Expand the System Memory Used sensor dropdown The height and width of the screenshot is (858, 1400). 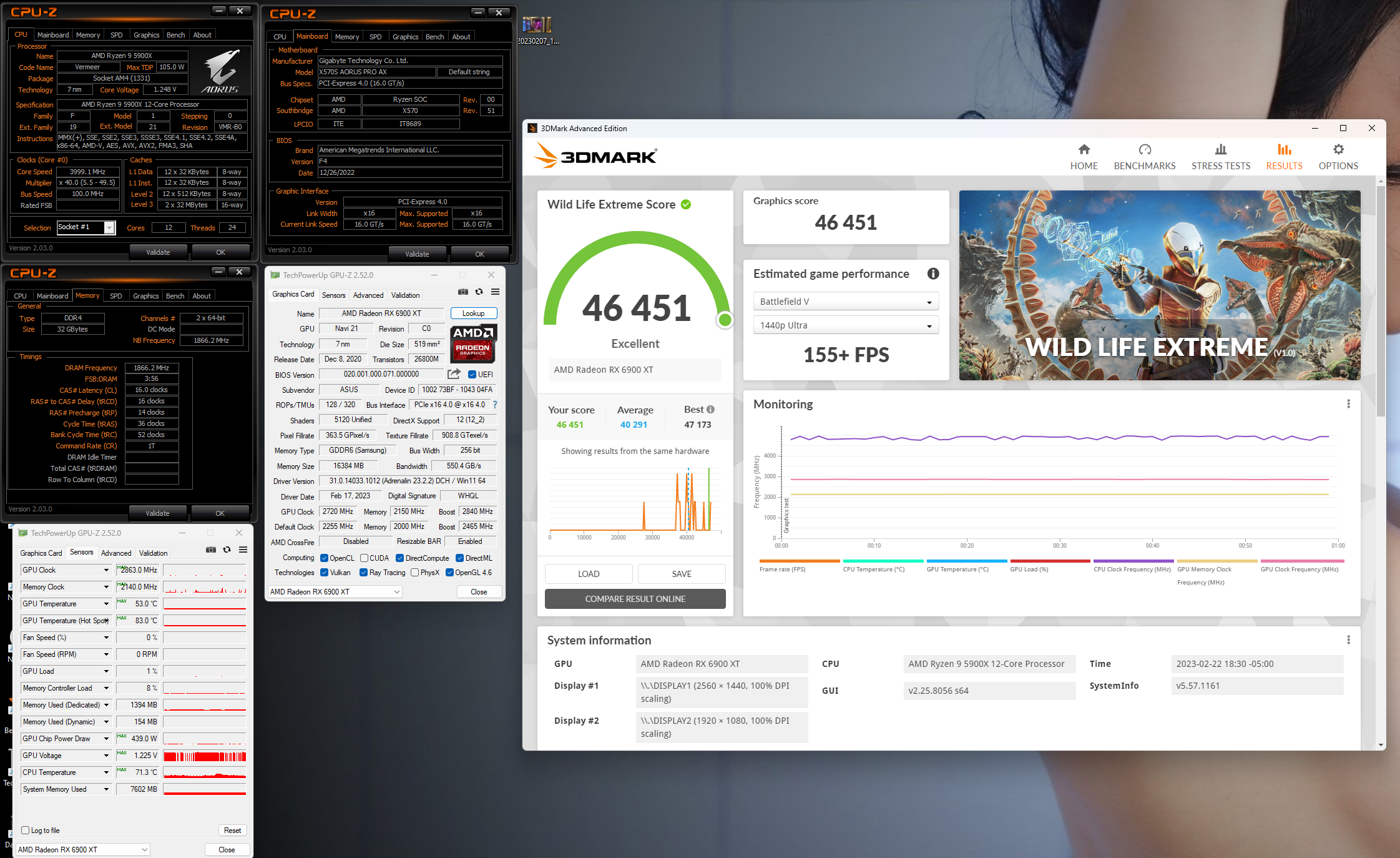pyautogui.click(x=106, y=789)
